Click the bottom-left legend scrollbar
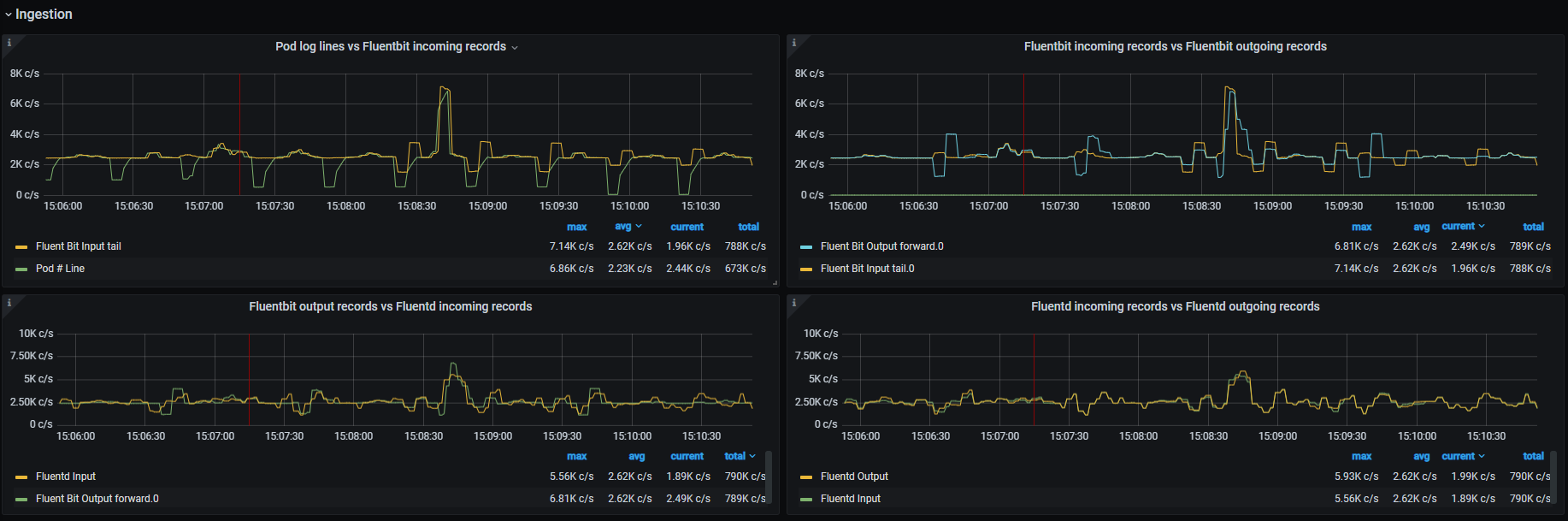The image size is (1568, 521). click(769, 477)
